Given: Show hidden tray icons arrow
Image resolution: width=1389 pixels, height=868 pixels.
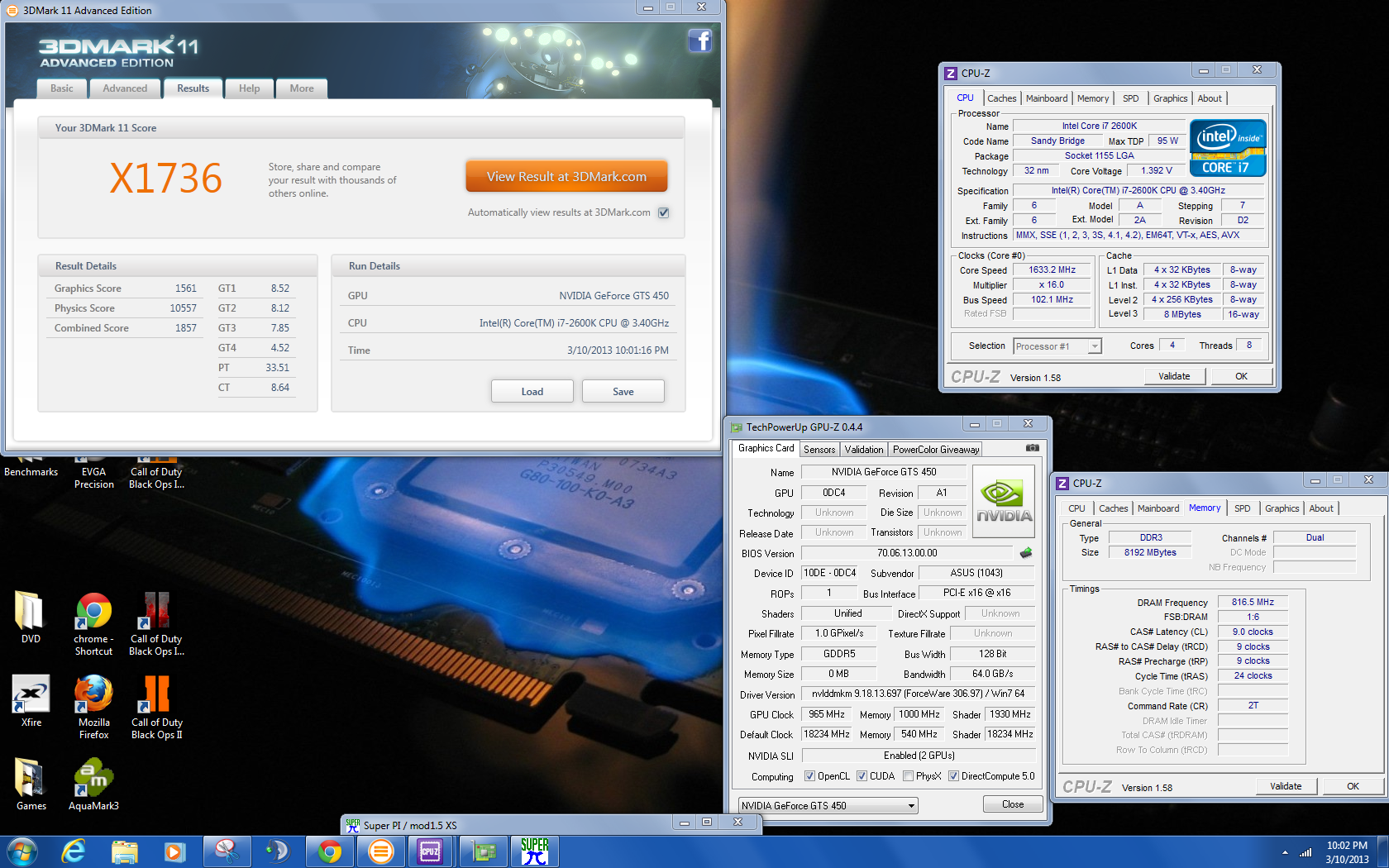Looking at the screenshot, I should coord(1285,852).
